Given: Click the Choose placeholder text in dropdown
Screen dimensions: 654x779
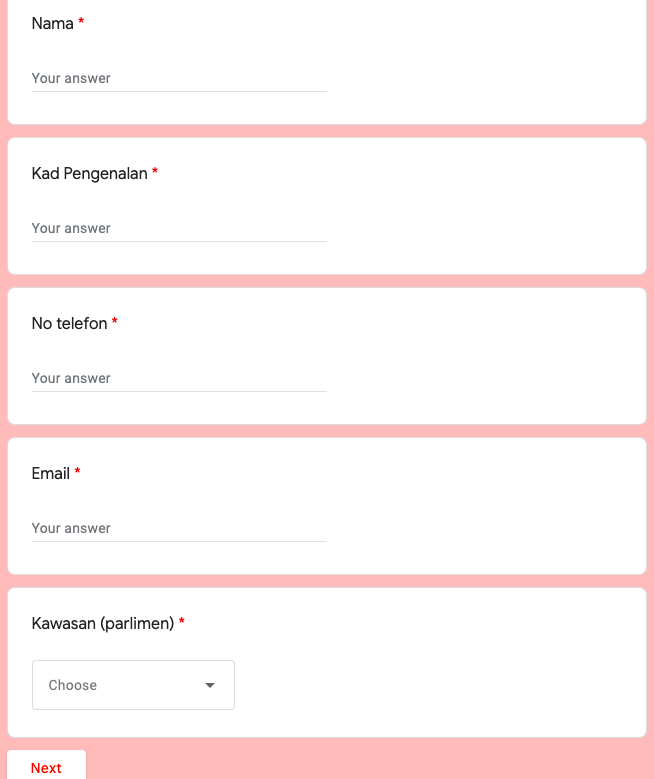Looking at the screenshot, I should pyautogui.click(x=73, y=685).
